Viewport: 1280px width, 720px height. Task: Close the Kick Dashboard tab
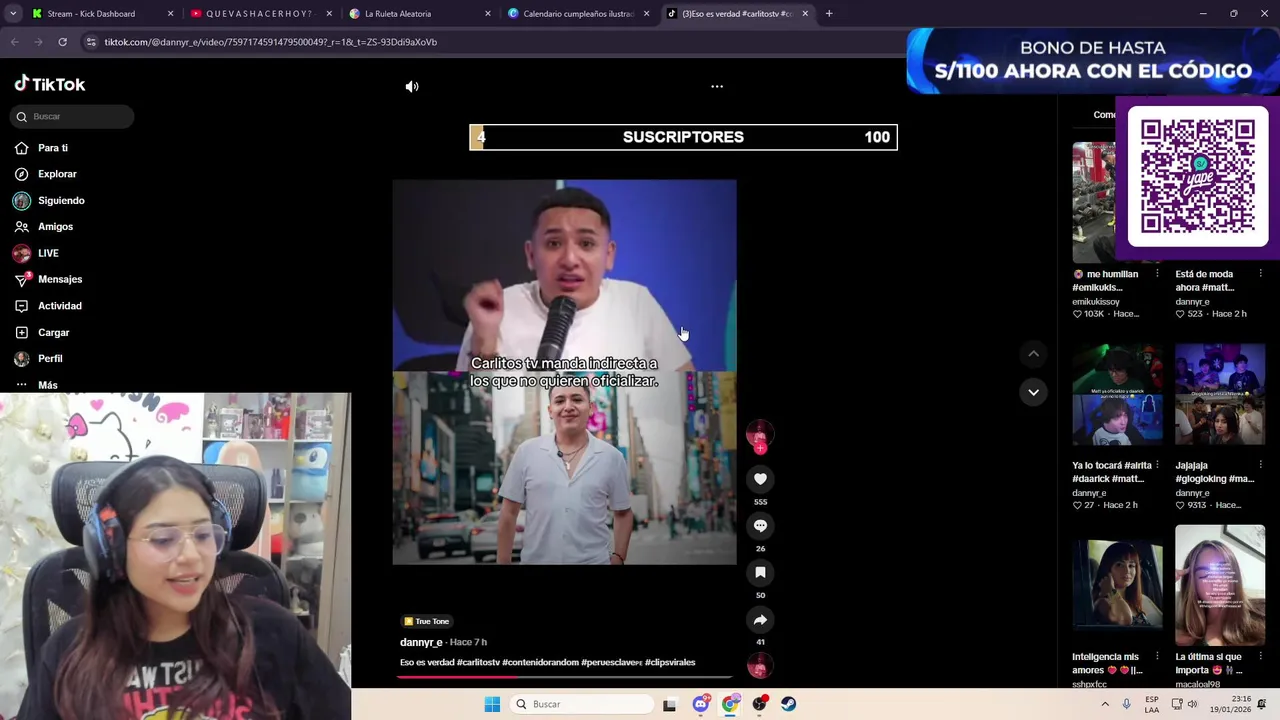click(170, 14)
